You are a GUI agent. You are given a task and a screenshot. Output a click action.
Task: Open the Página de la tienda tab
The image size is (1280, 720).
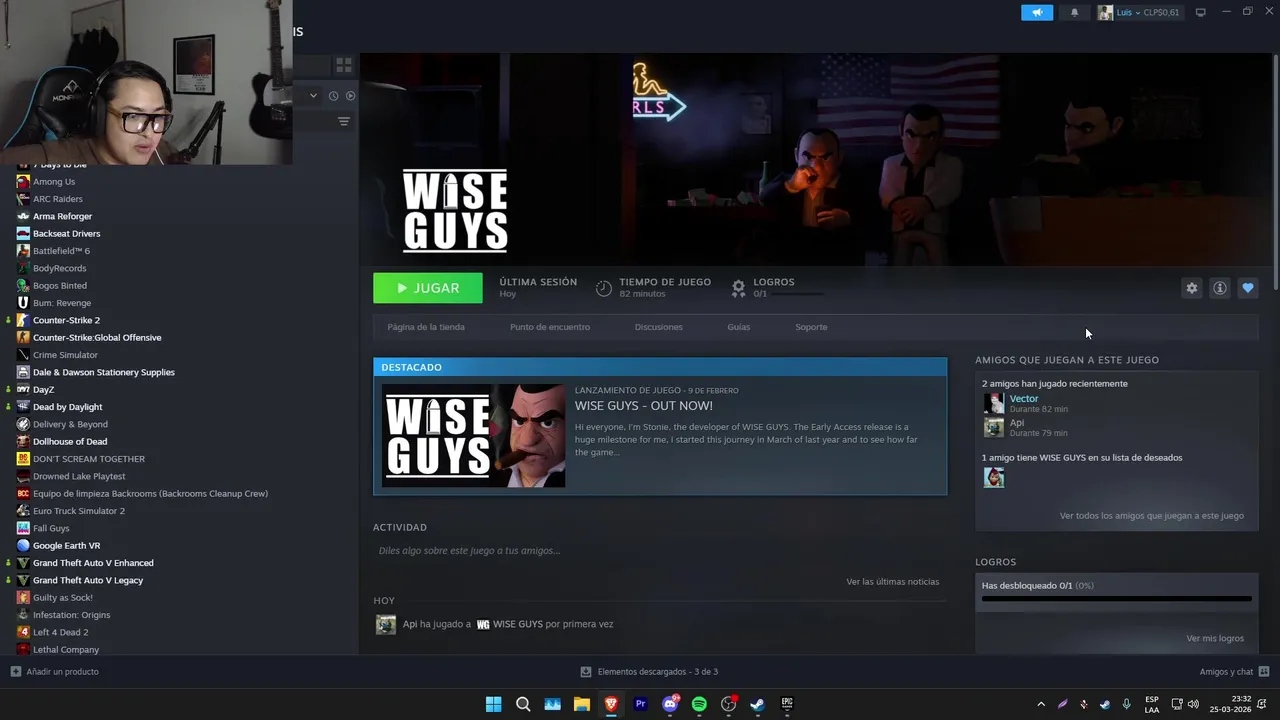pos(426,327)
